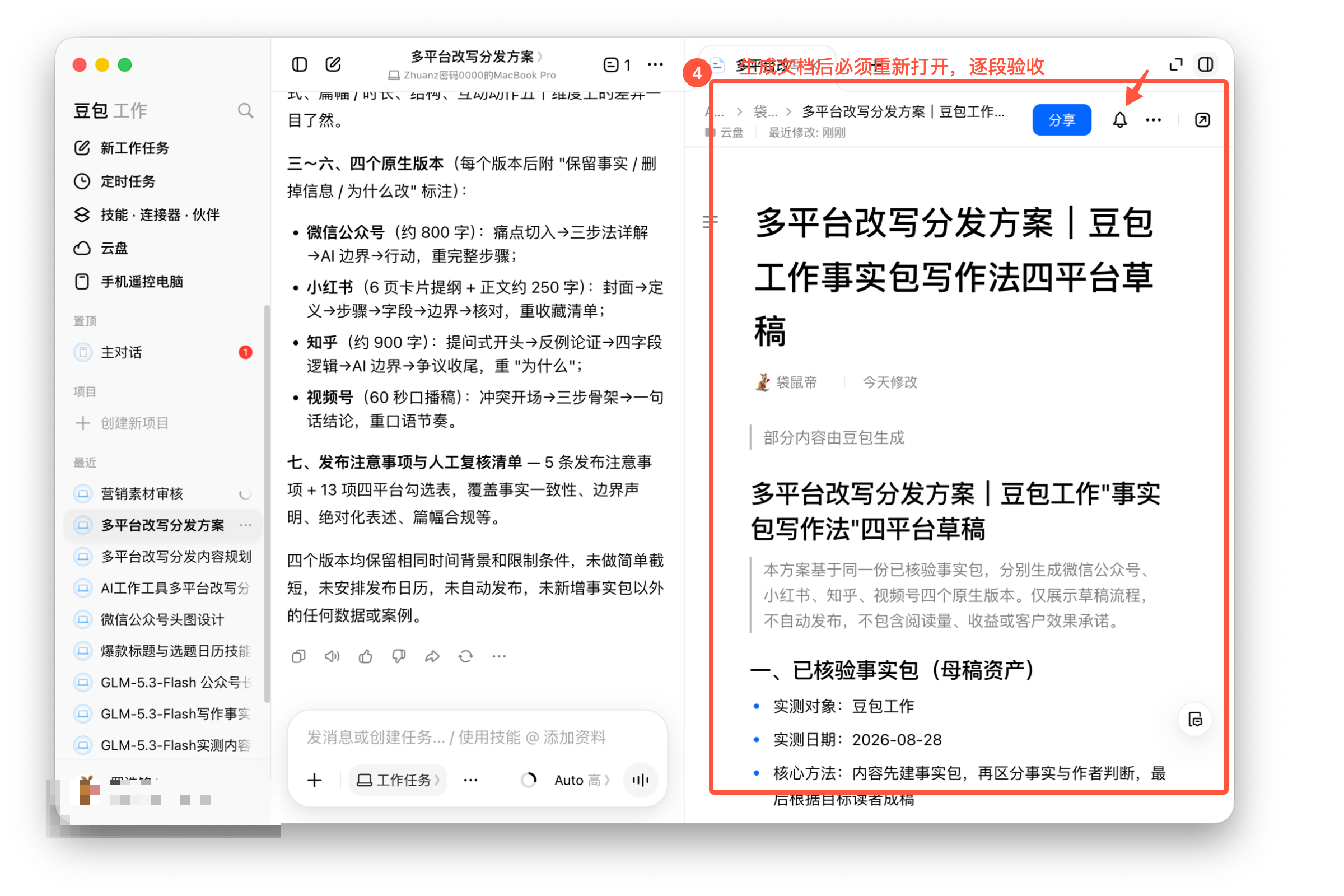
Task: Click the 云盘 location link under breadcrumb
Action: click(x=725, y=133)
